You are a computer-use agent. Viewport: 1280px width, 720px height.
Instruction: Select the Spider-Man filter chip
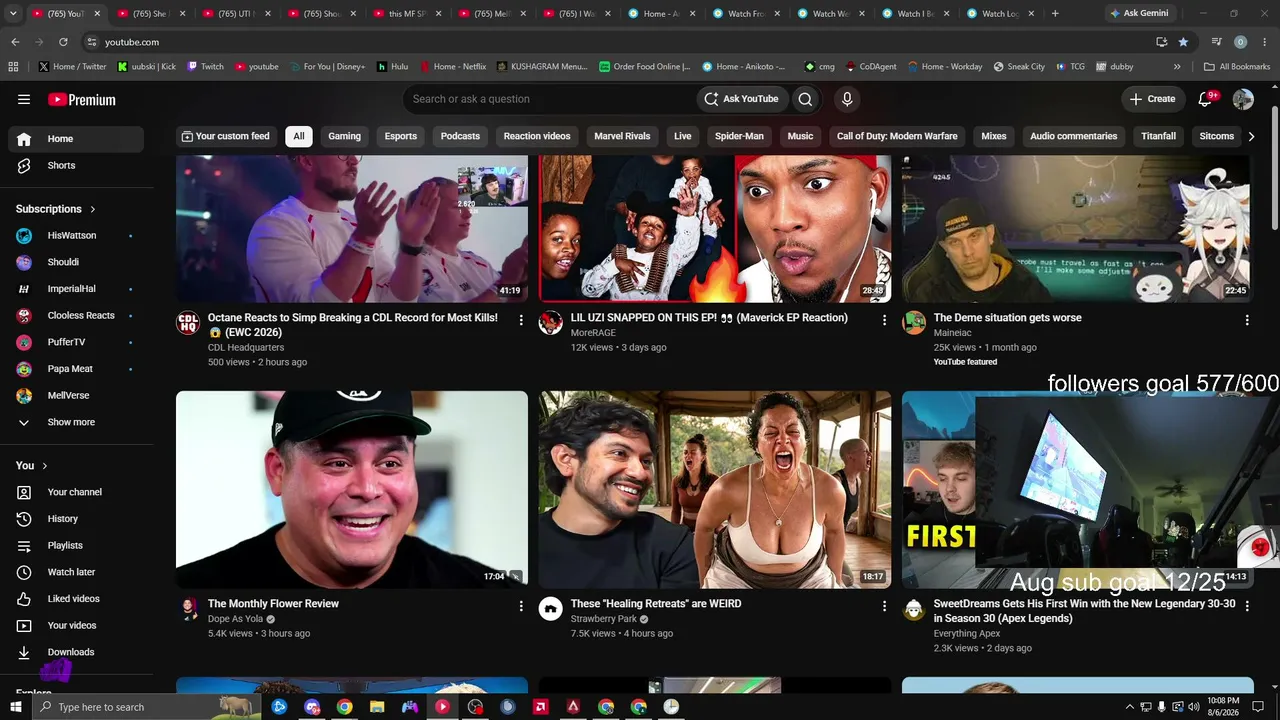[x=739, y=136]
